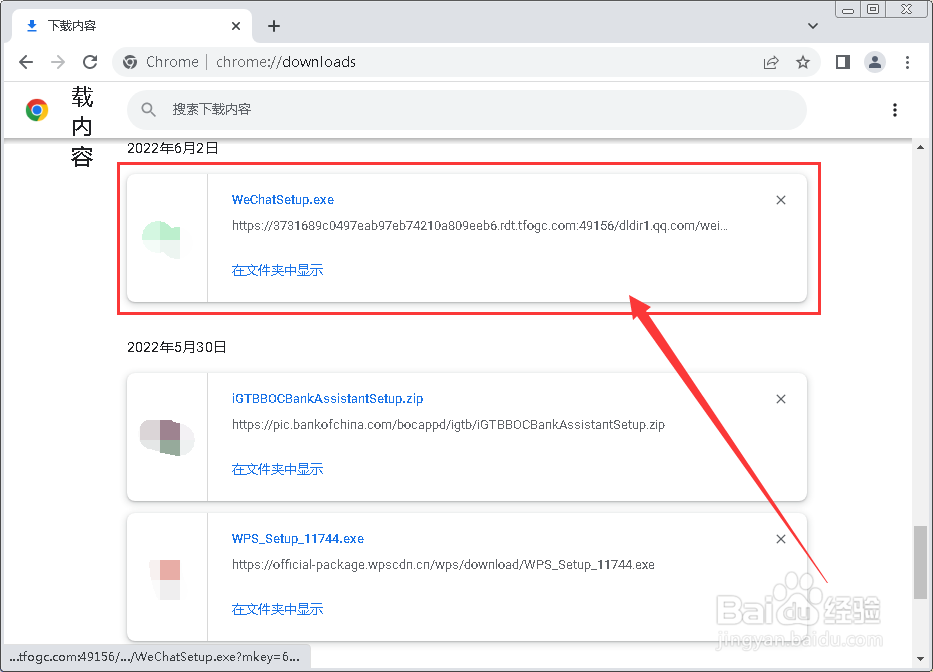Click the Chrome logo on downloads page
The image size is (933, 672).
37,110
